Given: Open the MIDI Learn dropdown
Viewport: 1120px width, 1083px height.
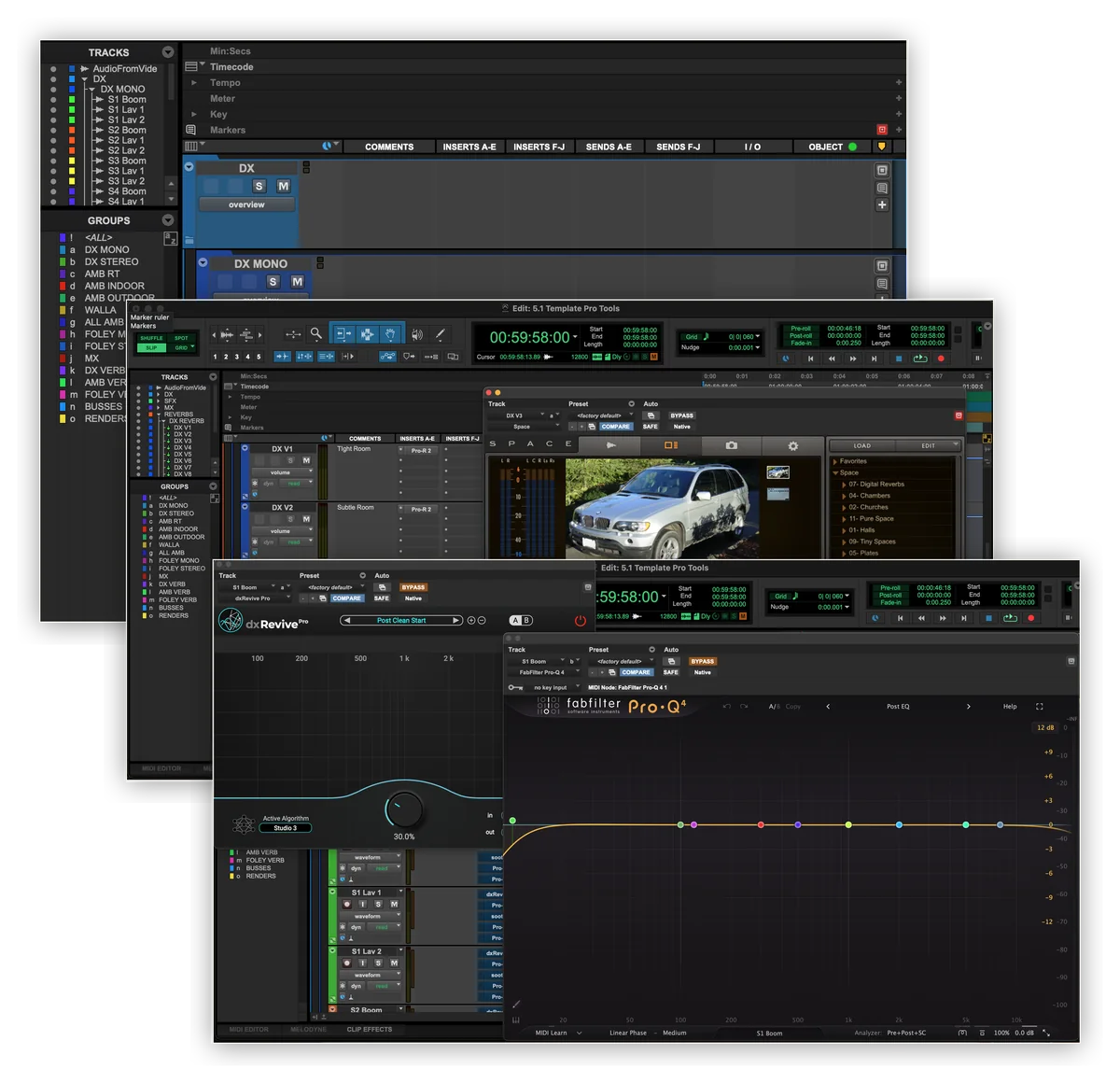Looking at the screenshot, I should (558, 1033).
